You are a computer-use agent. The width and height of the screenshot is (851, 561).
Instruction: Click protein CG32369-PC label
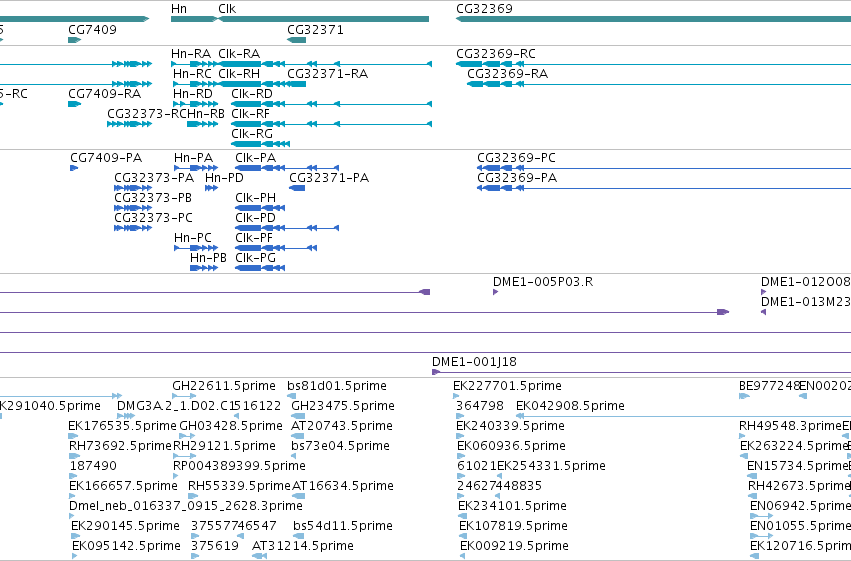coord(516,158)
